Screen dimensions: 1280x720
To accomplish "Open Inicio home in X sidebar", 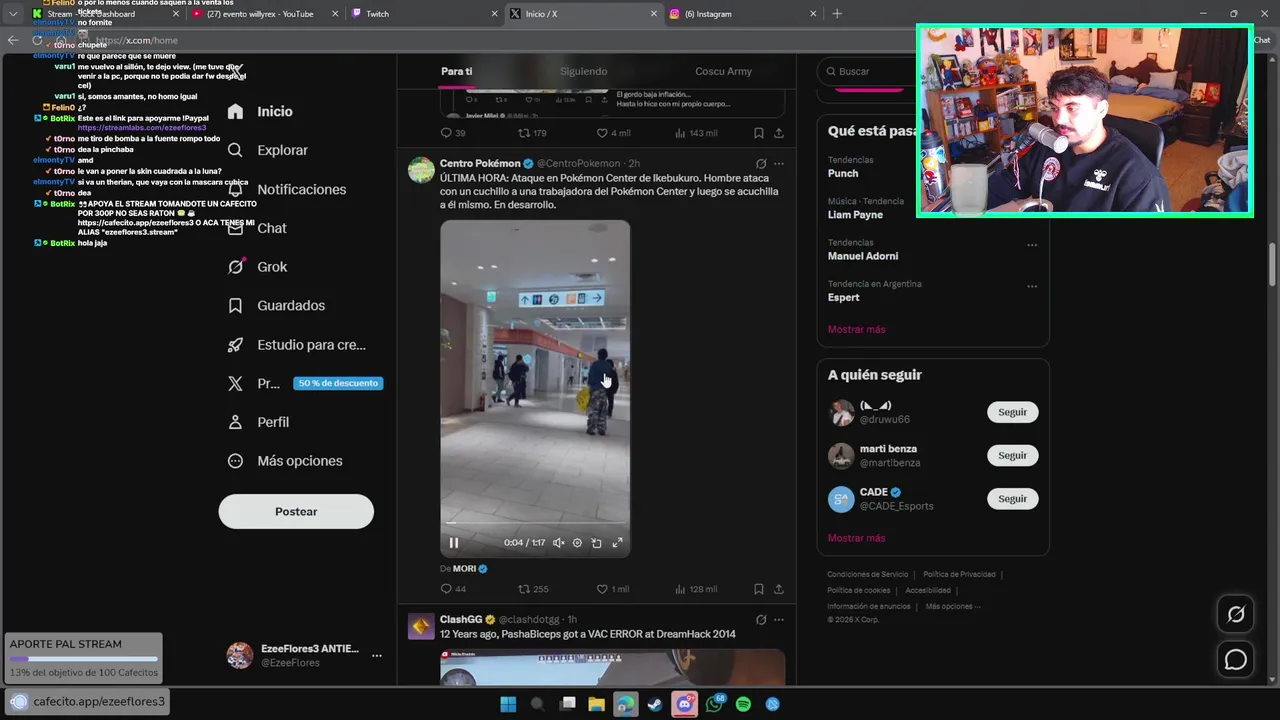I will coord(260,111).
